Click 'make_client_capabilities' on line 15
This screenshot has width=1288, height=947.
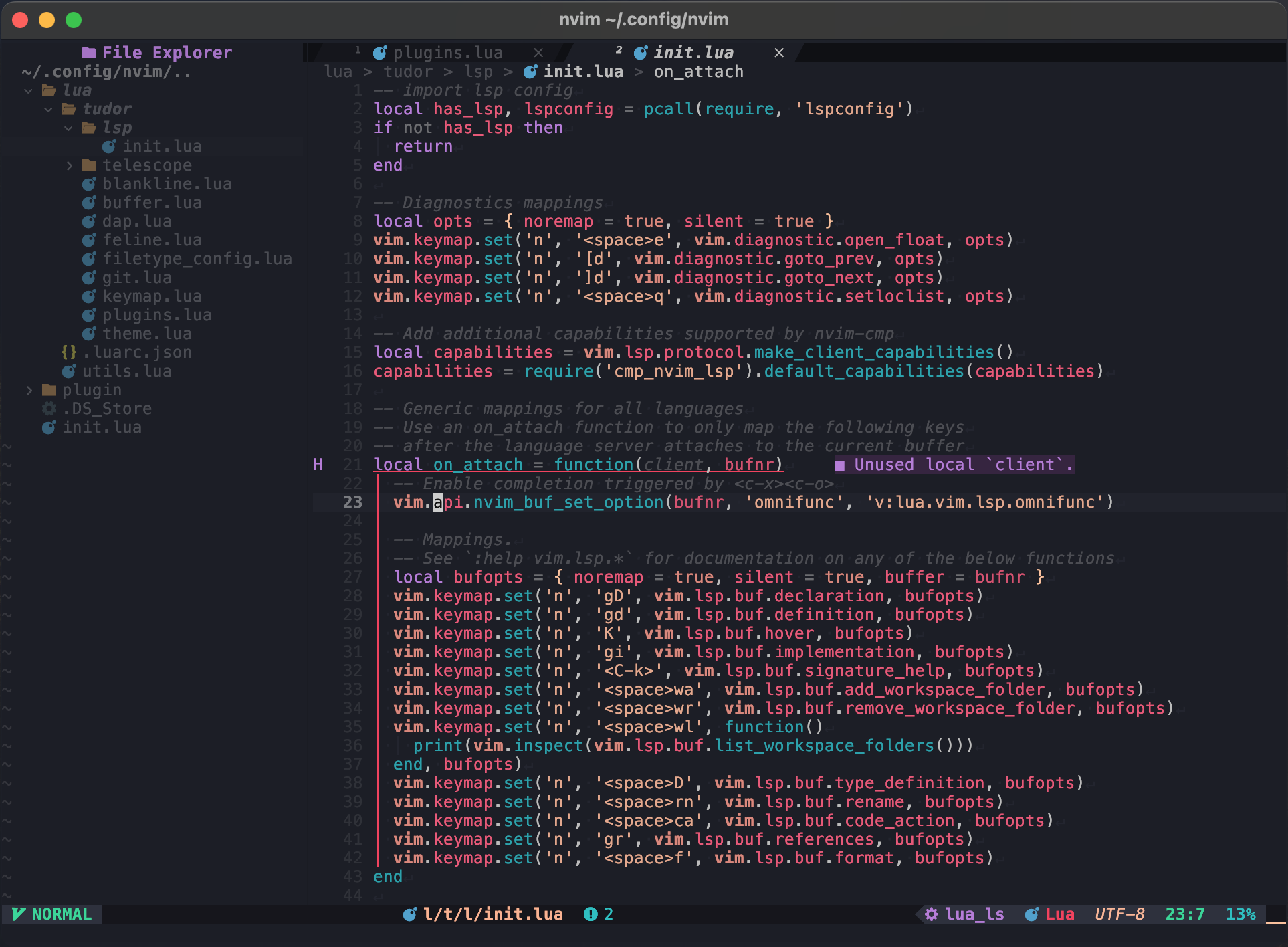tap(874, 352)
